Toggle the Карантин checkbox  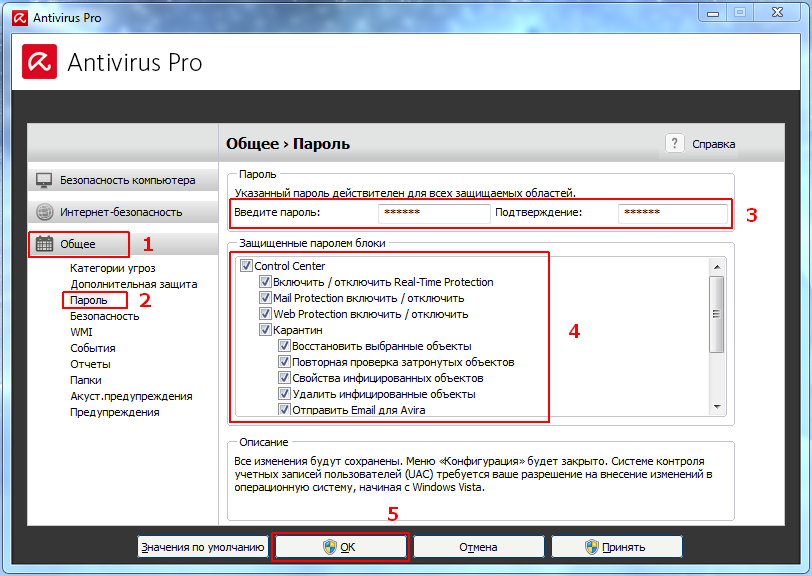(265, 329)
